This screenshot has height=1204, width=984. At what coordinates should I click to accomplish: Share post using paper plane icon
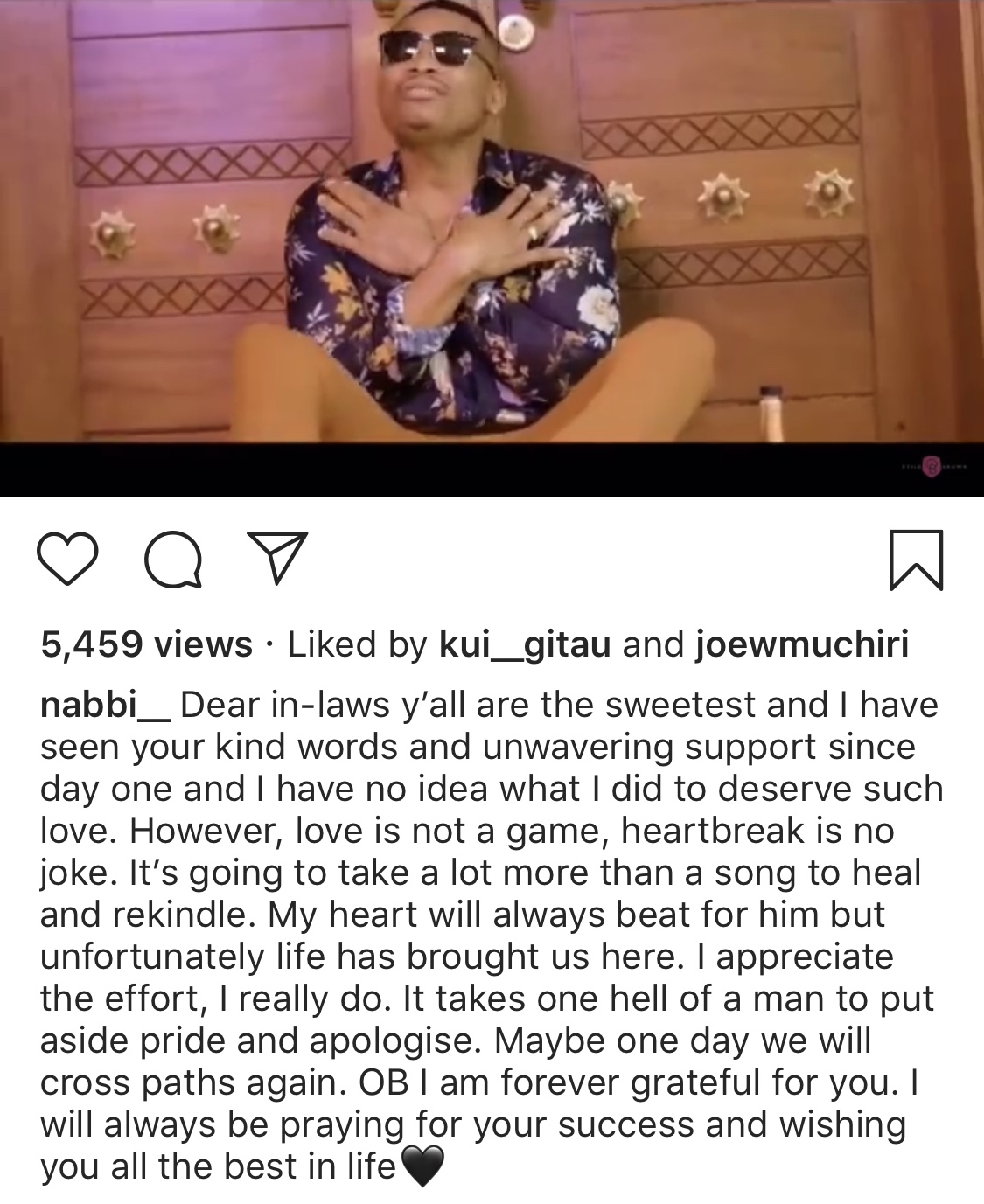276,558
